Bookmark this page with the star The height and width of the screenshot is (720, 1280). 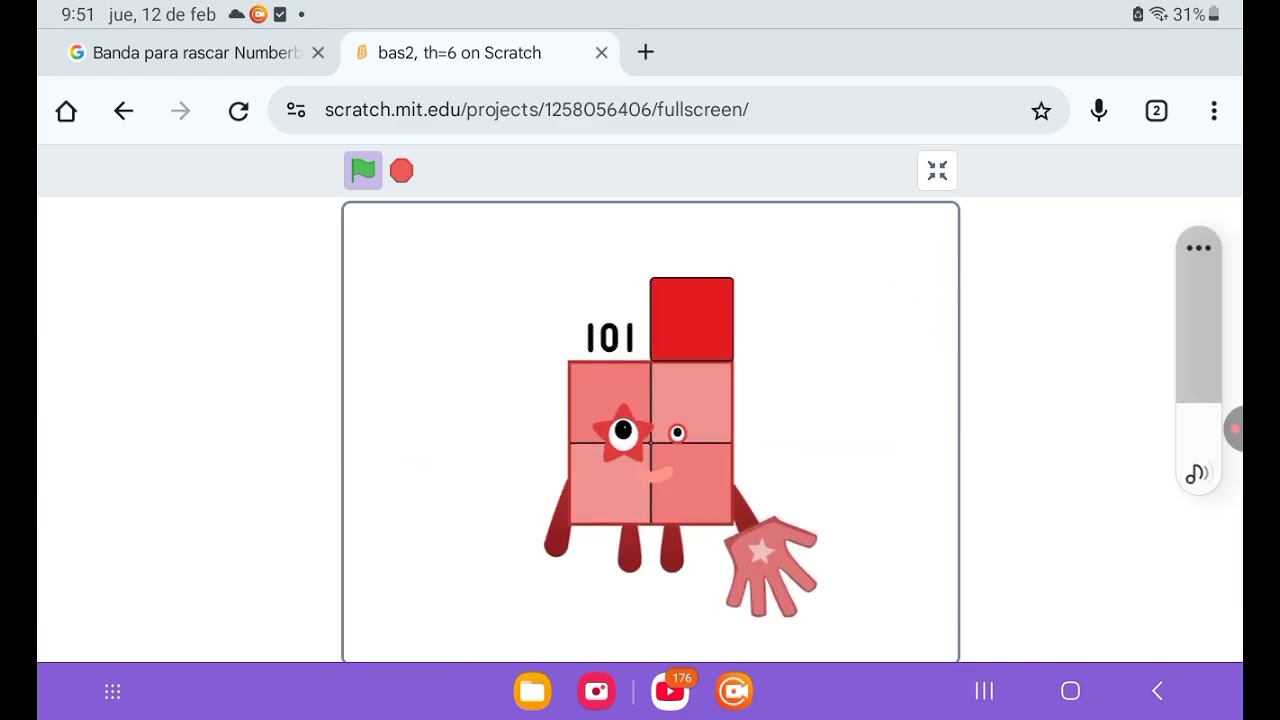(x=1041, y=110)
